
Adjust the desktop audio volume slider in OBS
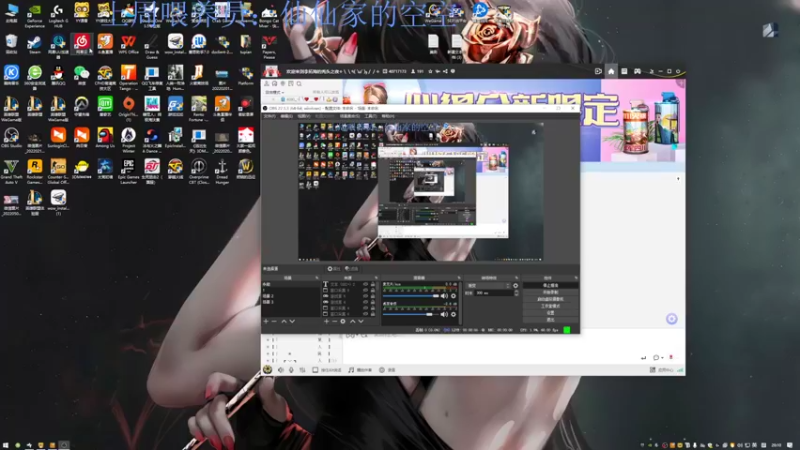[x=411, y=314]
